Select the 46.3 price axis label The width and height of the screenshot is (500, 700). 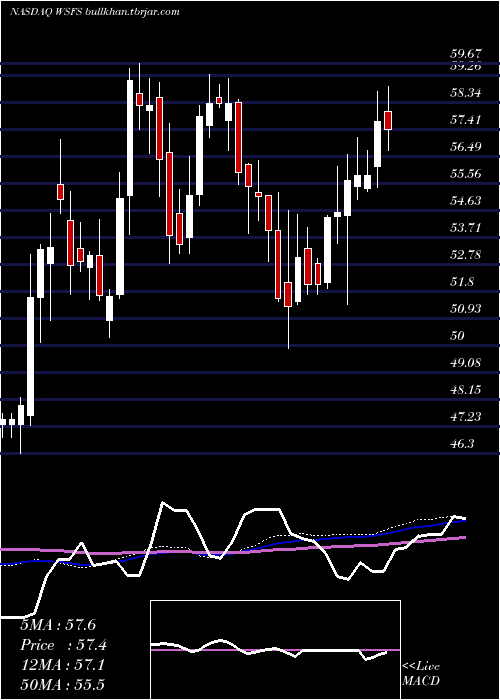pos(462,444)
